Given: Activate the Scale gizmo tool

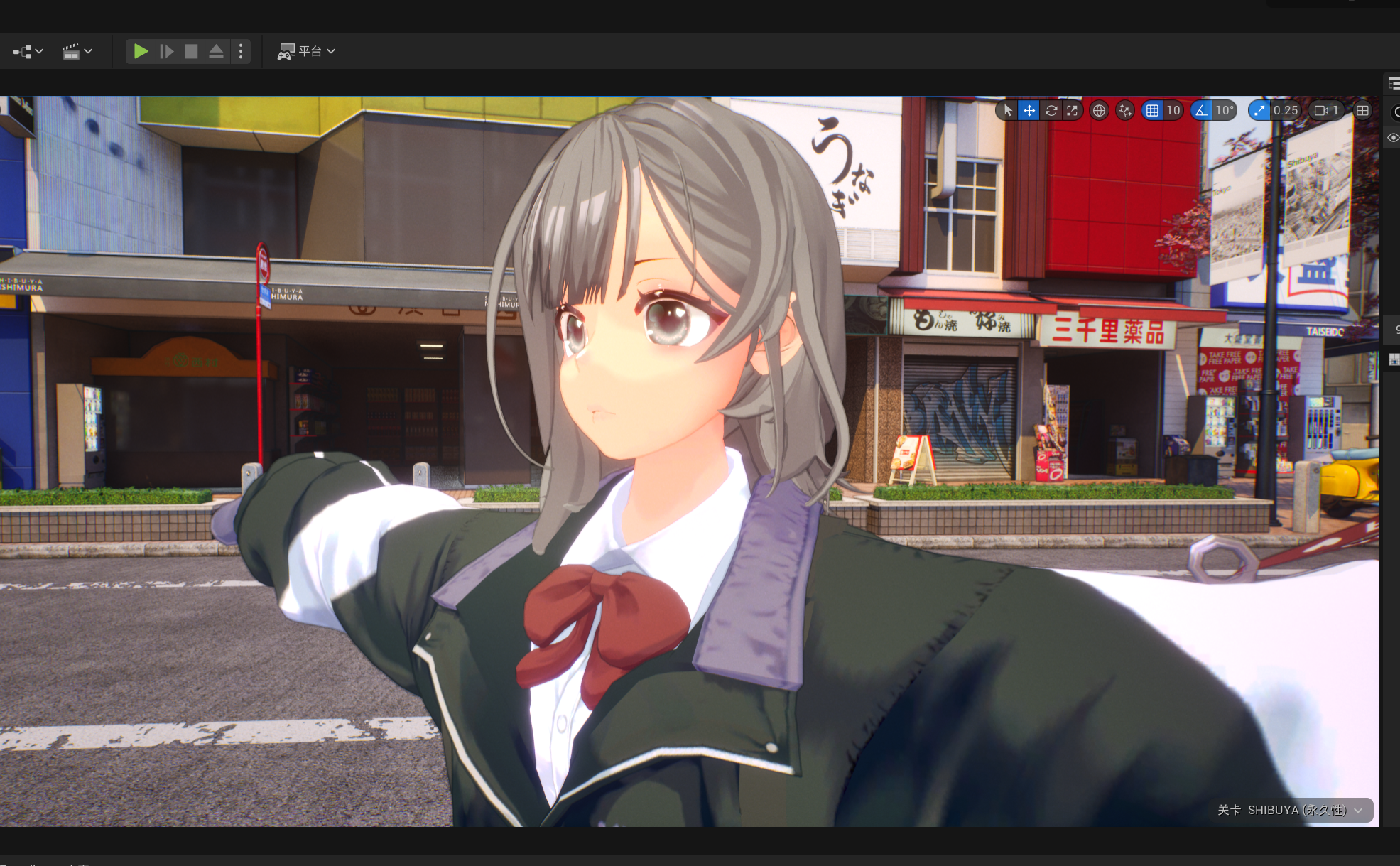Looking at the screenshot, I should tap(1073, 110).
